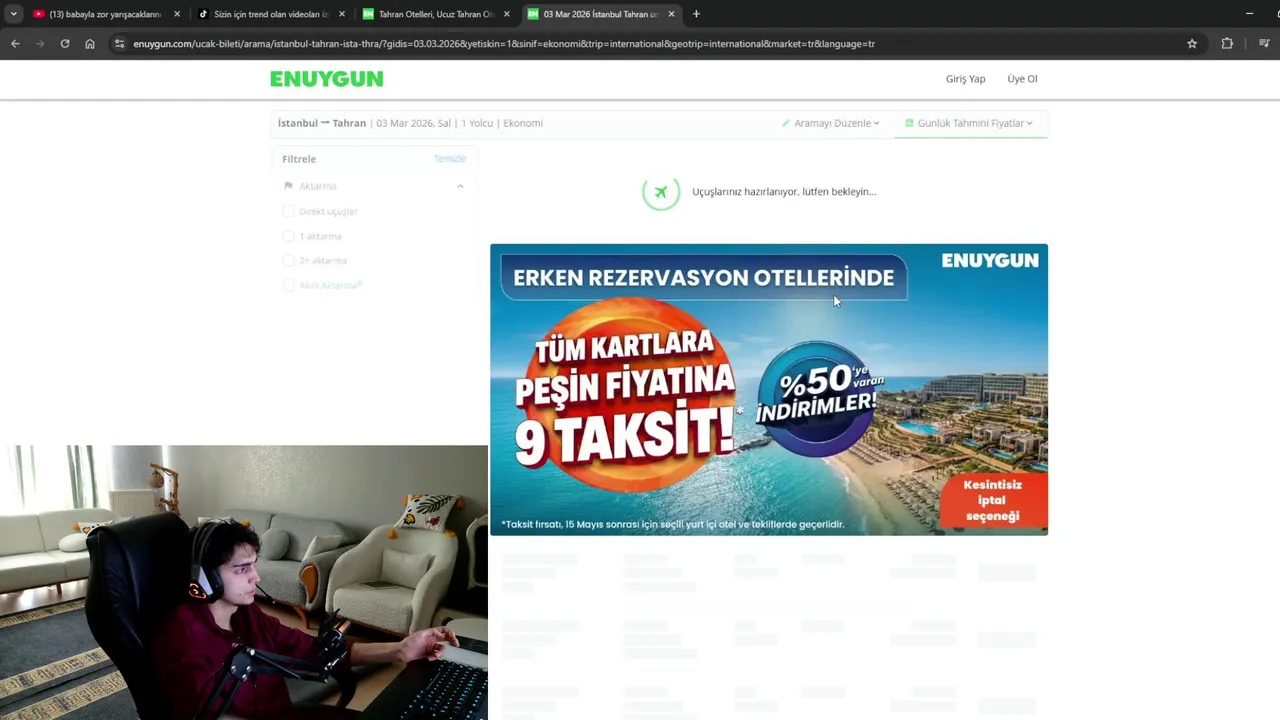Image resolution: width=1280 pixels, height=720 pixels.
Task: Click the '1 Yolcu' passenger text
Action: (477, 123)
